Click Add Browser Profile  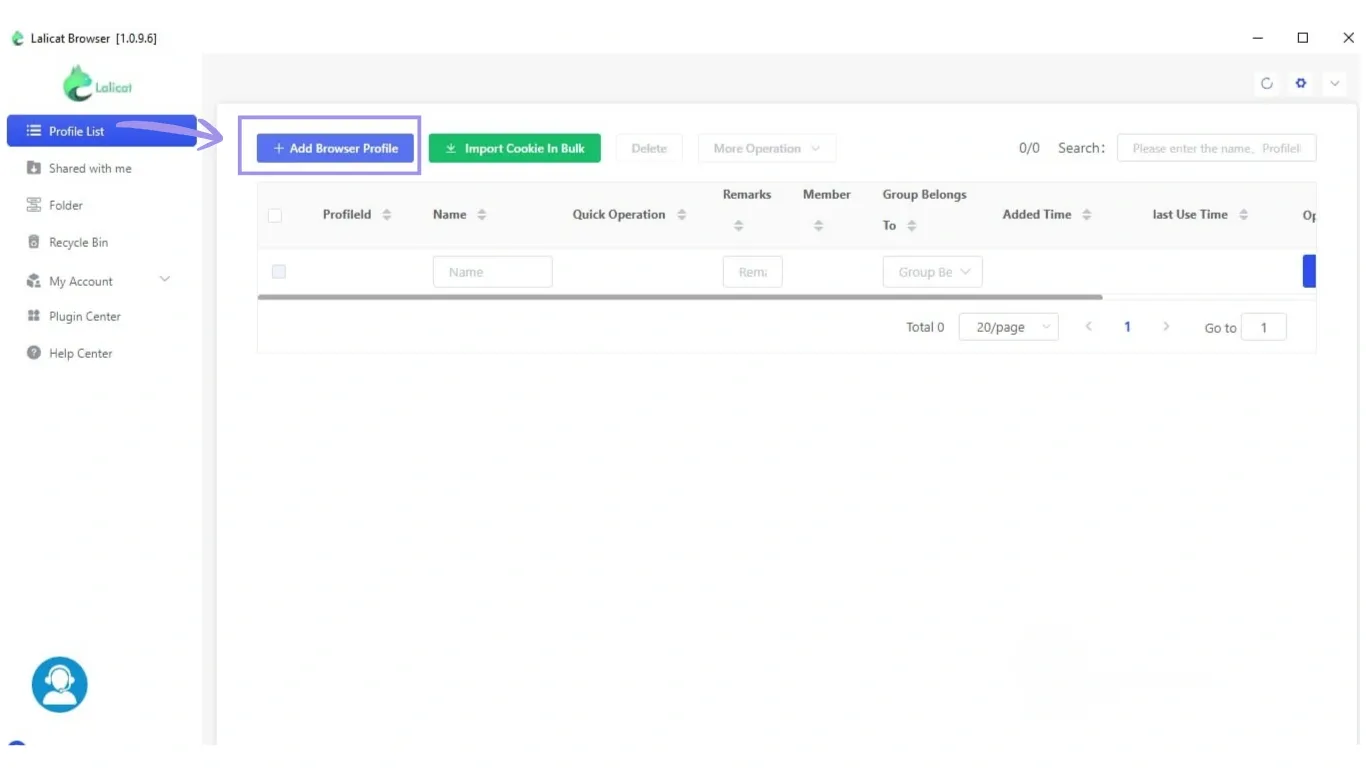tap(334, 147)
